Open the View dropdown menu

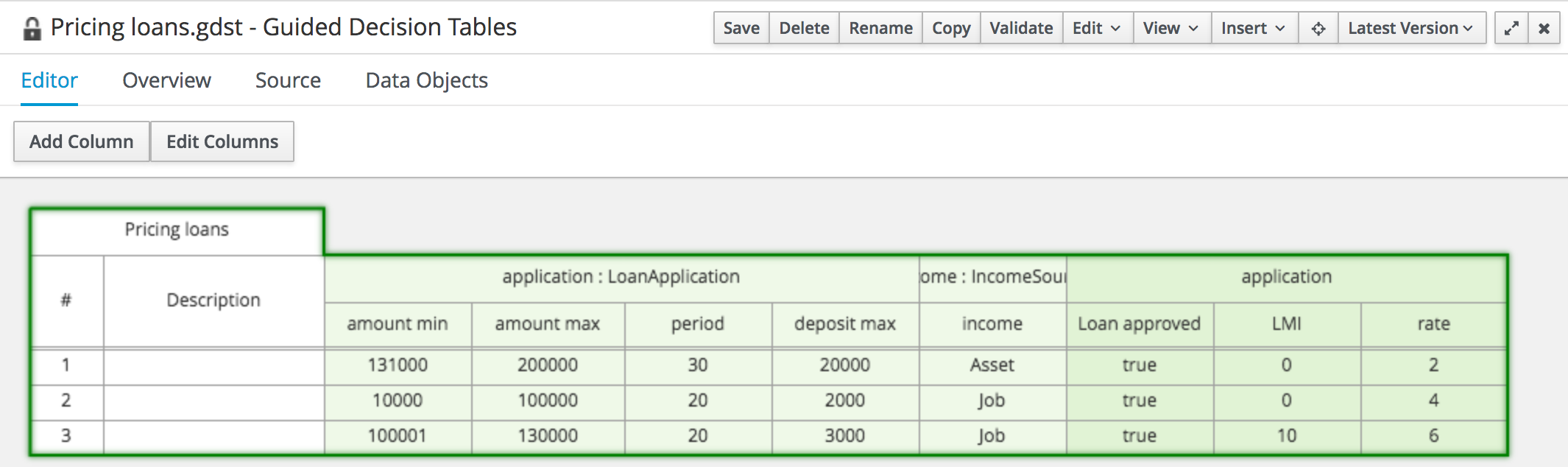click(1170, 29)
